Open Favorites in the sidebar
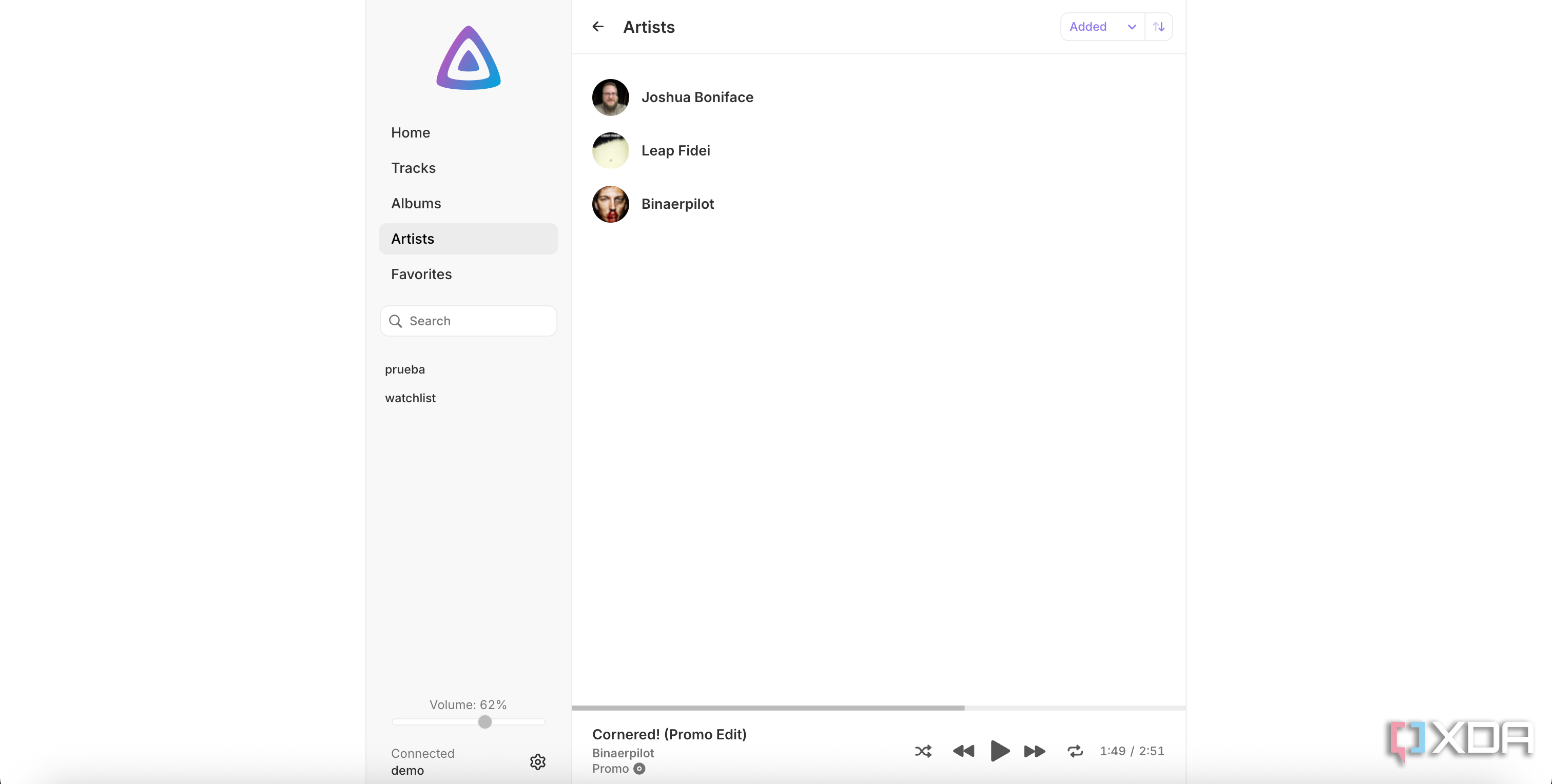The image size is (1552, 784). point(468,275)
